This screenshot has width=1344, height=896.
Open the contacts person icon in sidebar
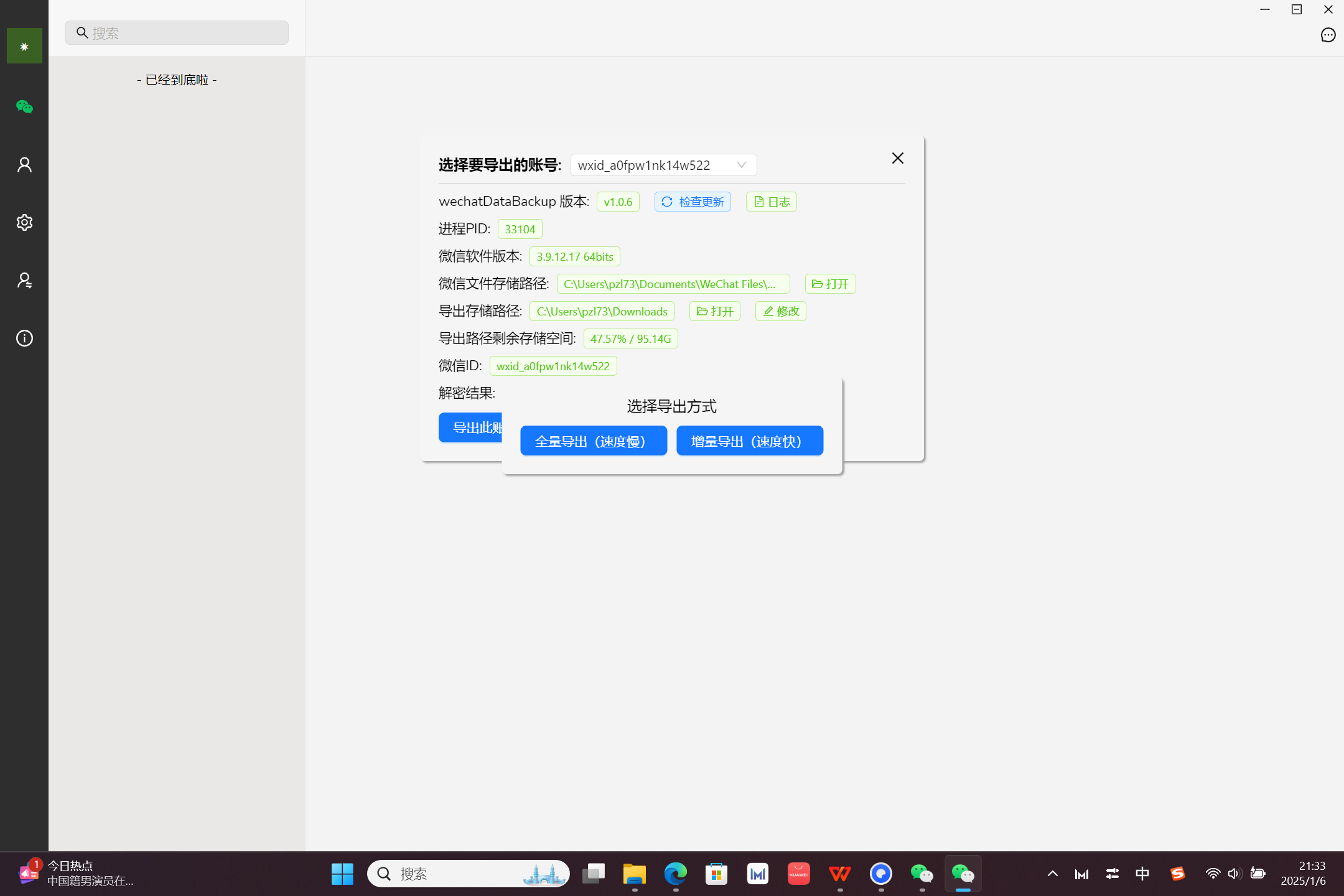(24, 165)
